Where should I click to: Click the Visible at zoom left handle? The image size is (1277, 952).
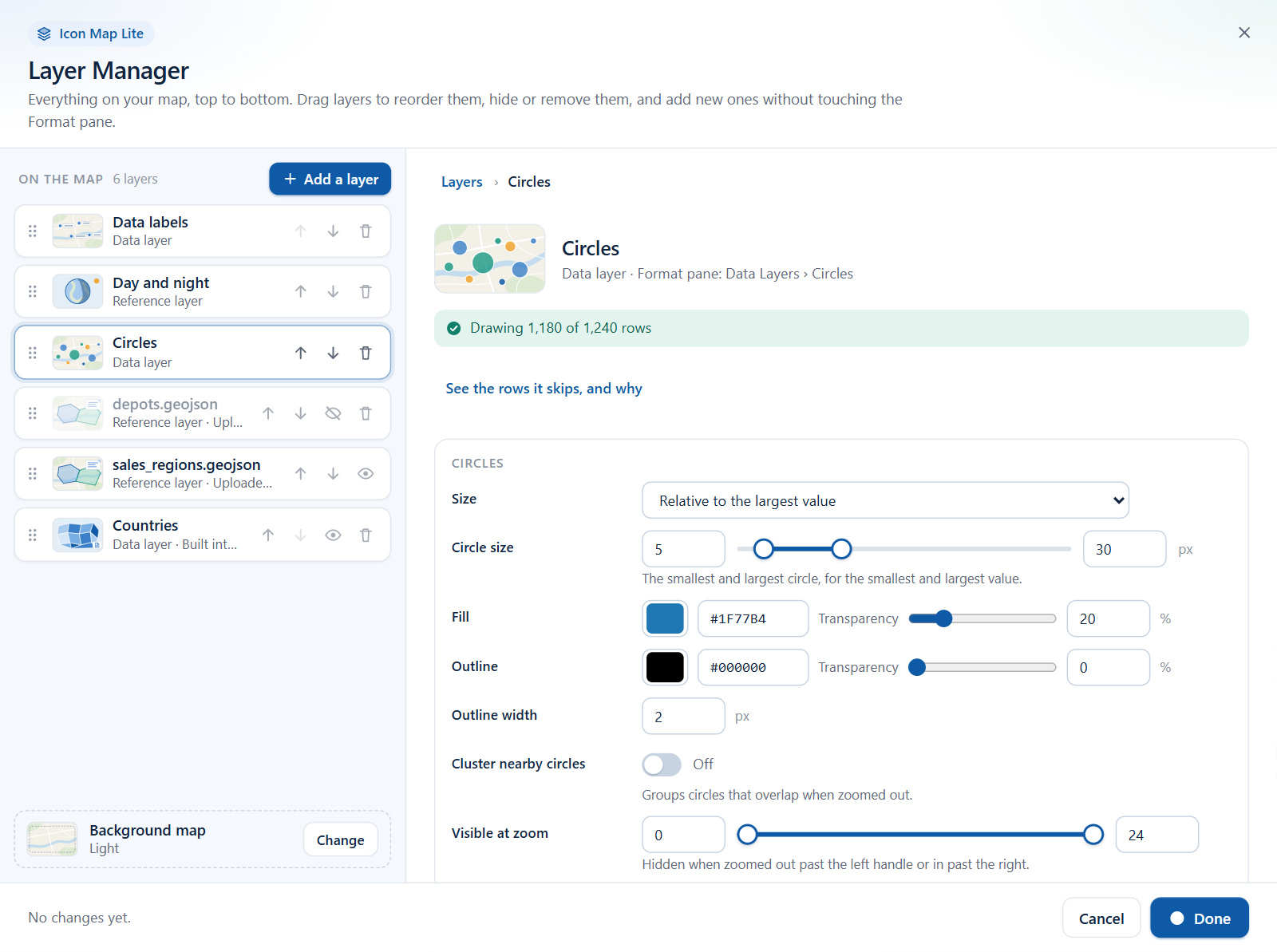pos(747,835)
